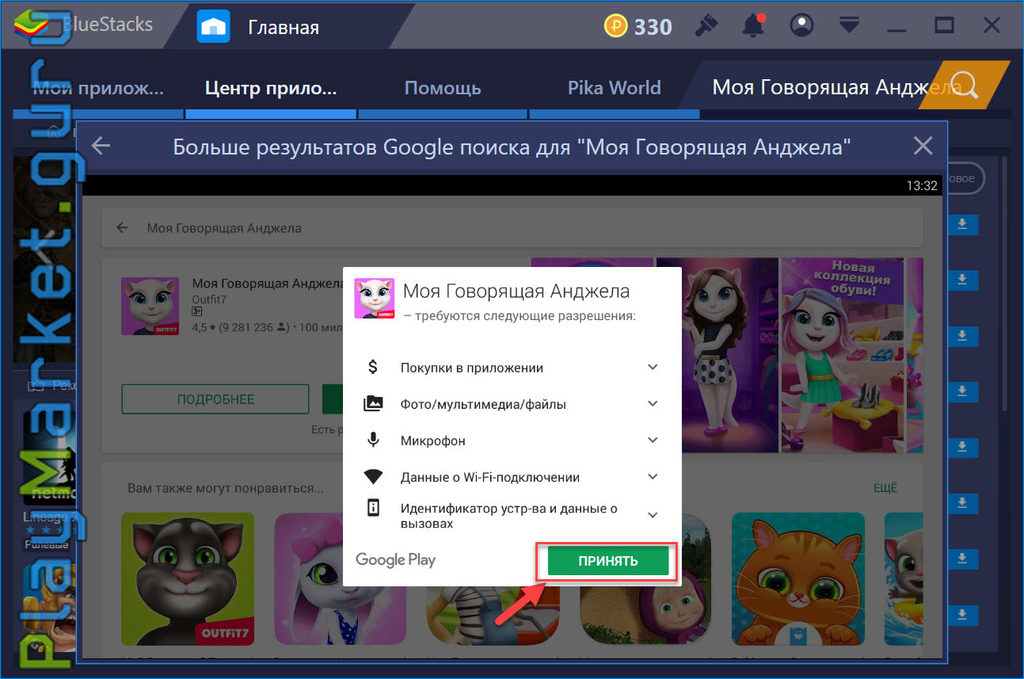Click the Покупки в приложении dollar icon
This screenshot has width=1024, height=679.
pos(373,367)
